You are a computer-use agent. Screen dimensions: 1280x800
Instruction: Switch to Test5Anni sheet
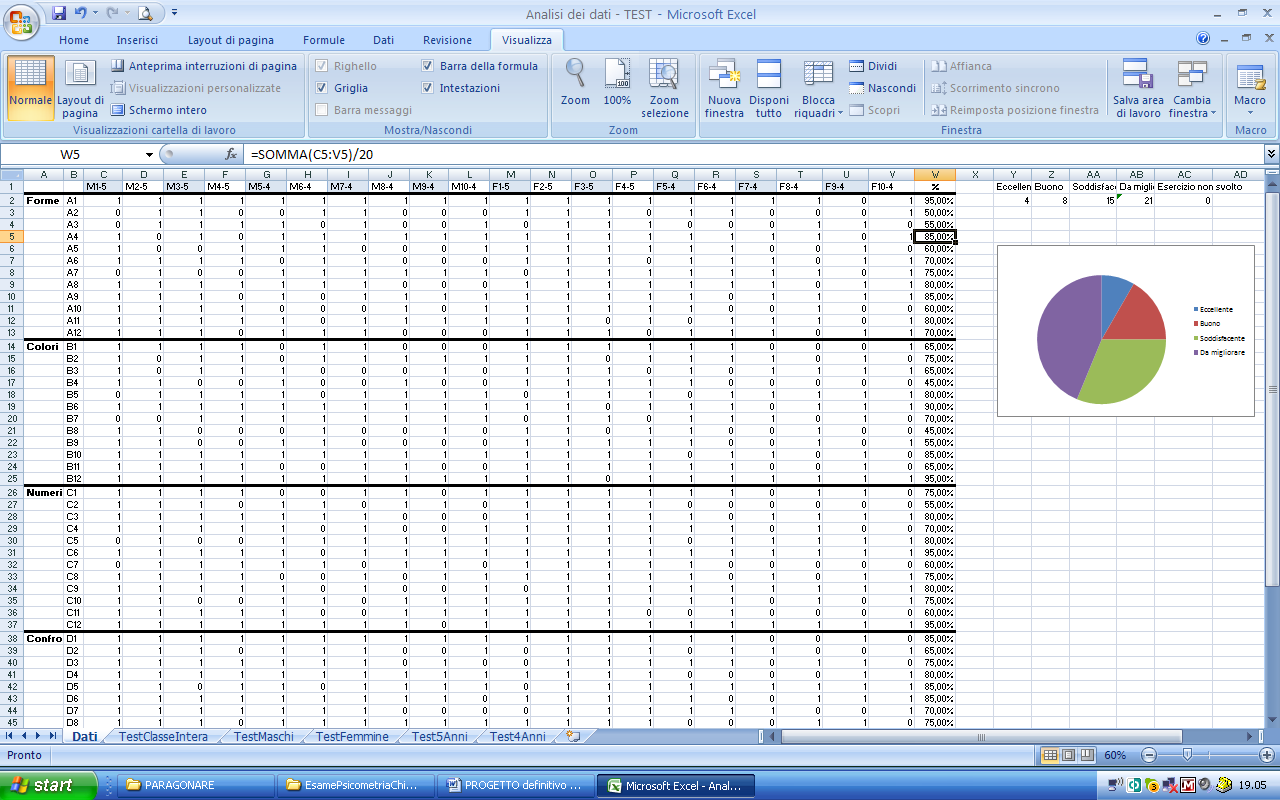(x=438, y=736)
